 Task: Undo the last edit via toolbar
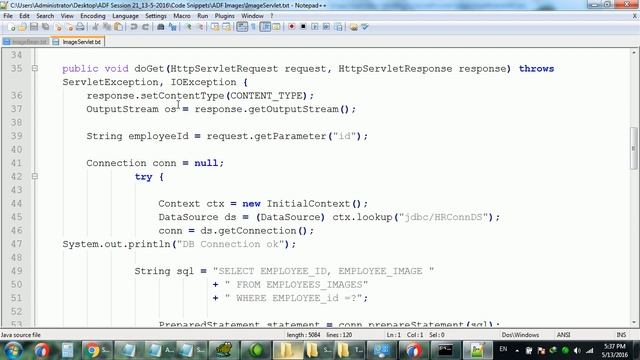point(133,27)
